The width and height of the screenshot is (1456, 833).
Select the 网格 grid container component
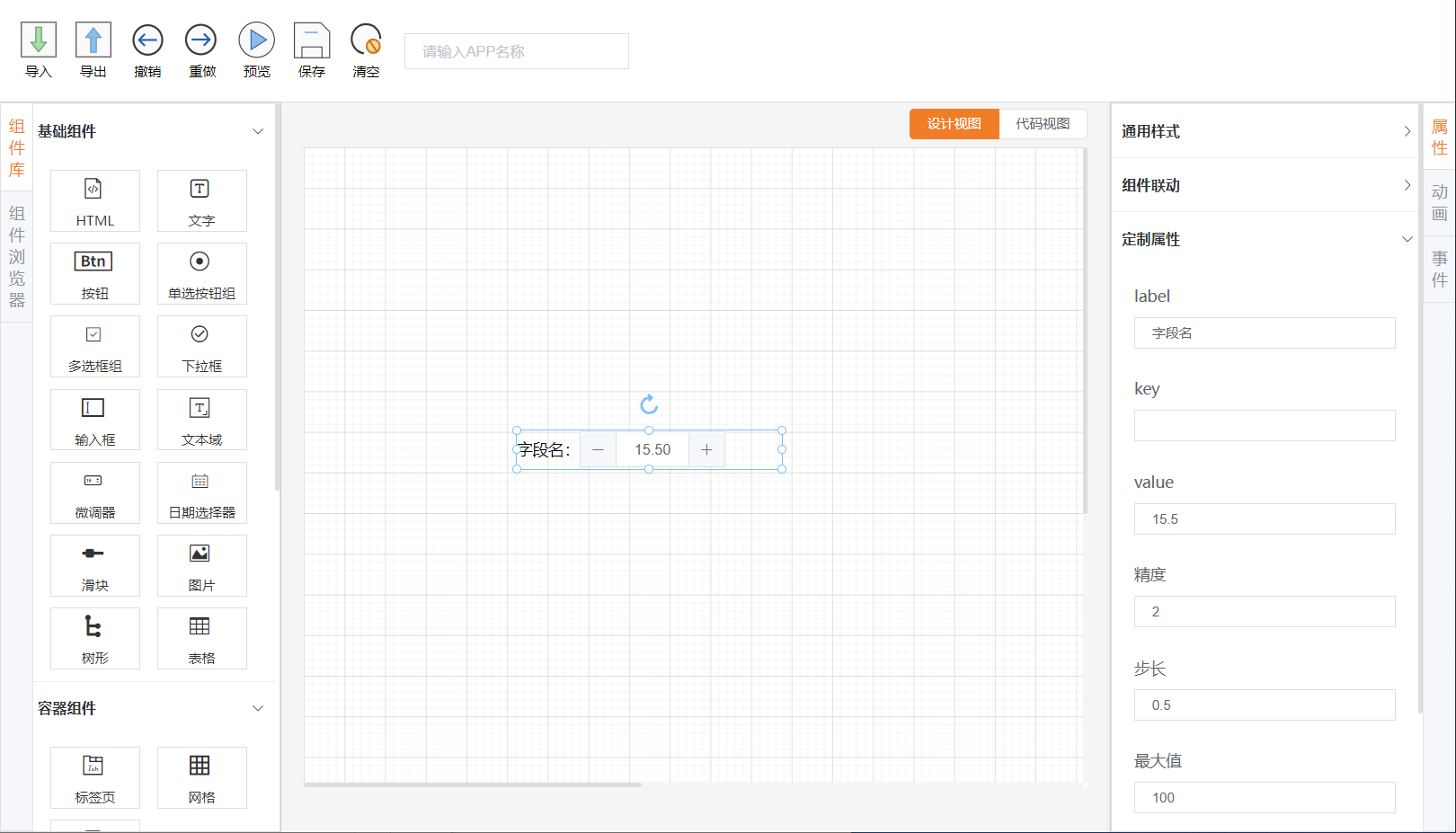coord(201,777)
